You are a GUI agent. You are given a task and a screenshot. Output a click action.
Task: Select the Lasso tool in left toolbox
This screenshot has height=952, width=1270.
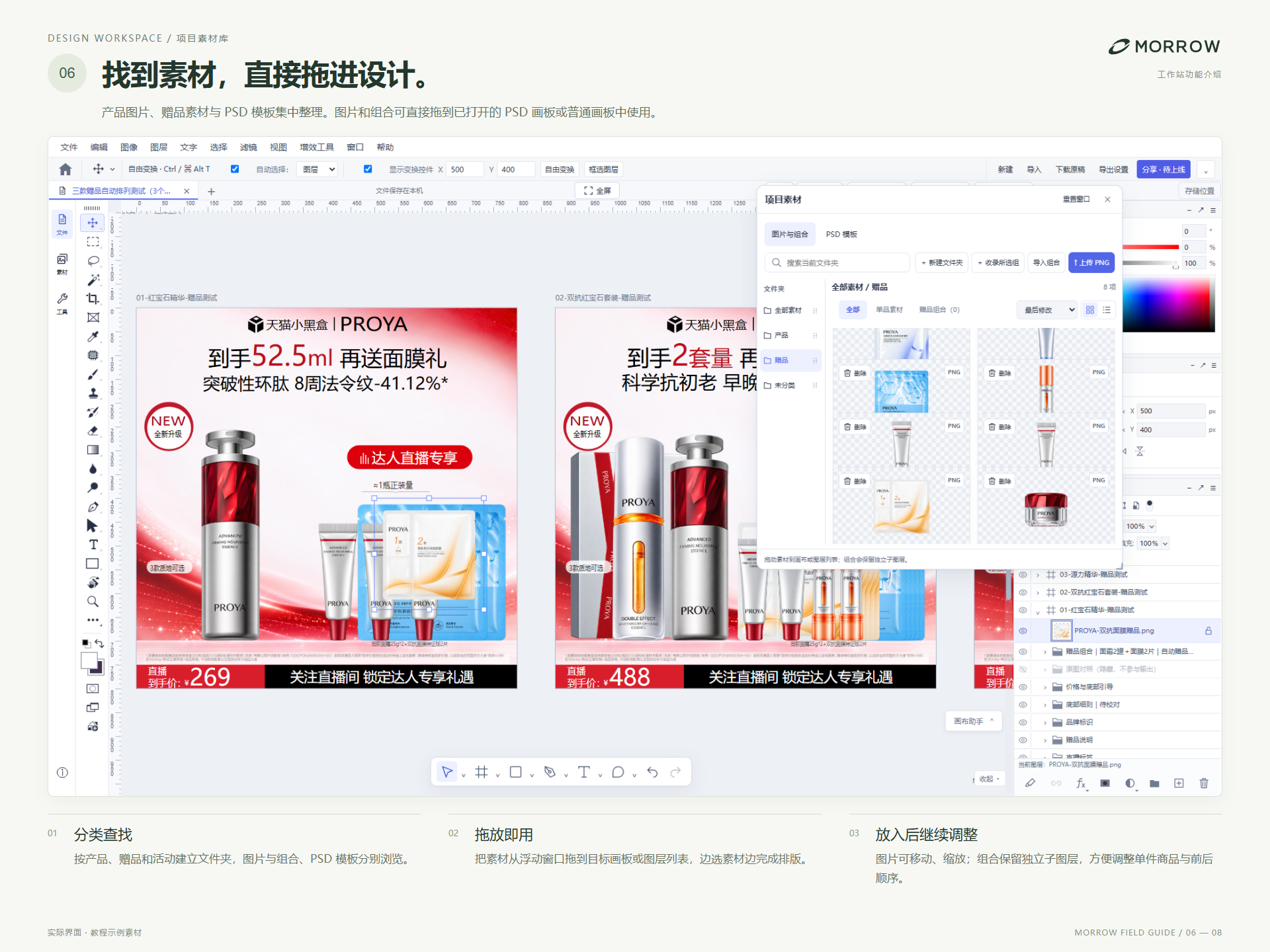93,260
